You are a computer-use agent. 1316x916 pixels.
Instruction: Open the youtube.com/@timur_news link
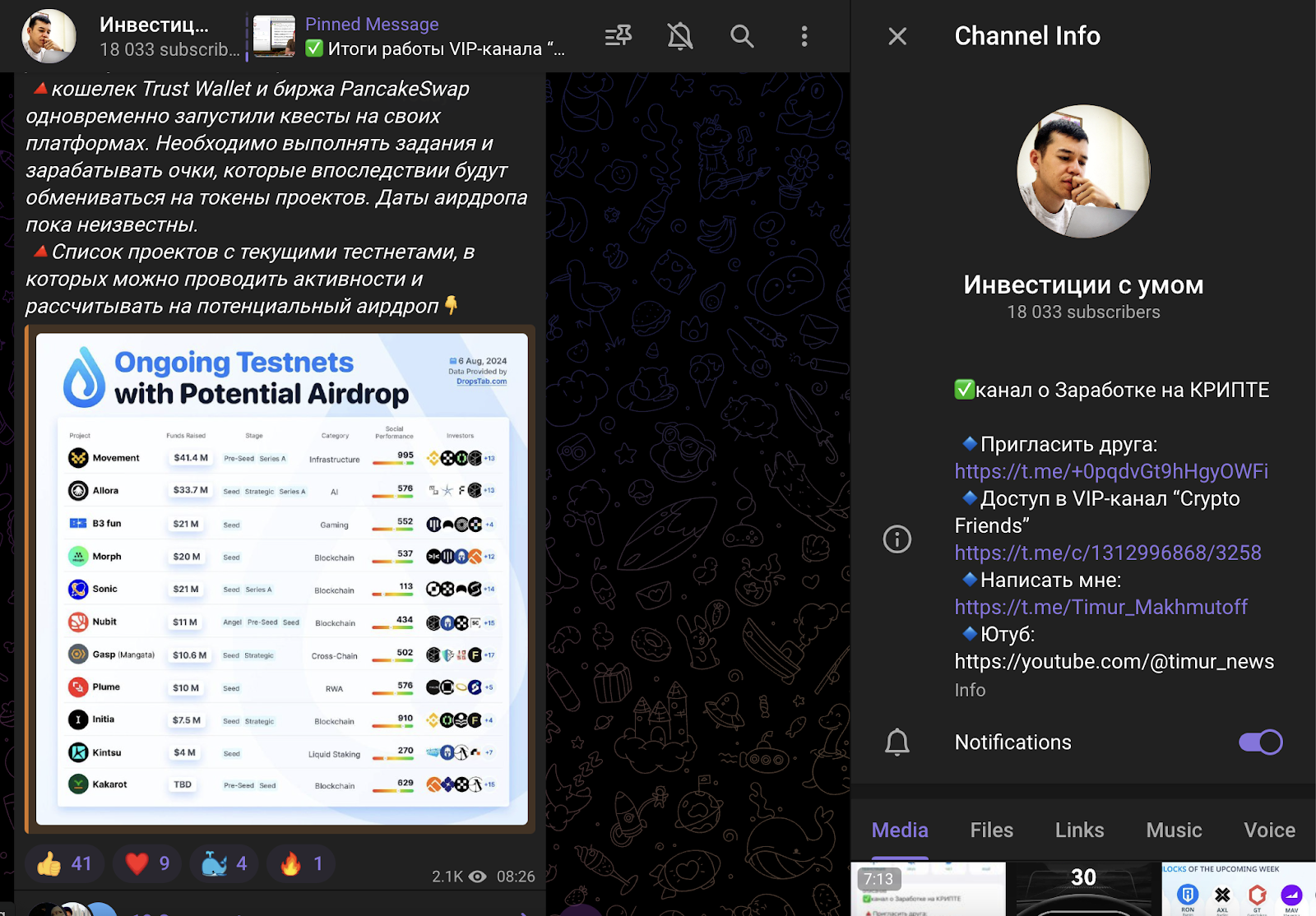click(1114, 661)
